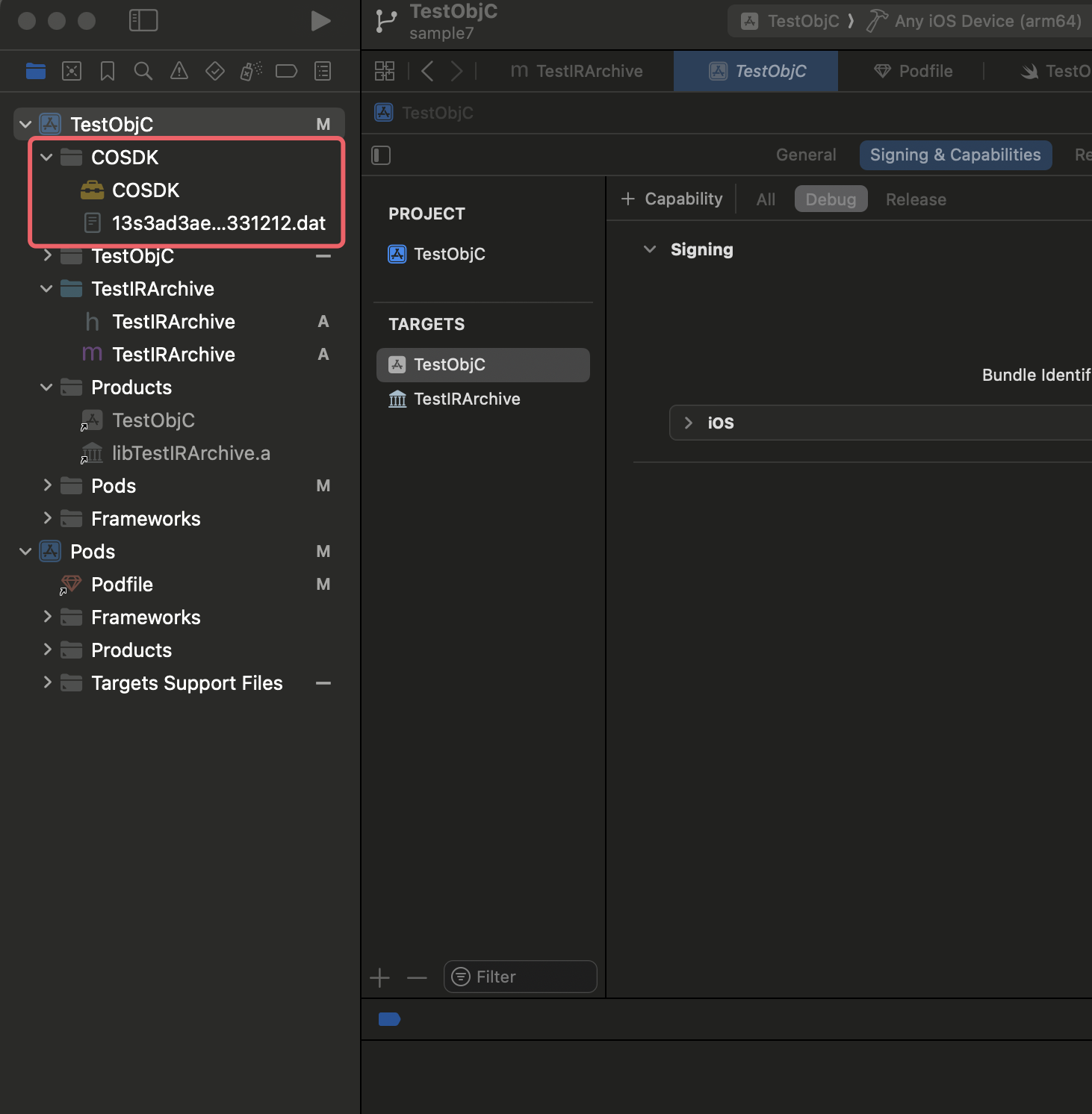Open the Debug navigator spray icon
The width and height of the screenshot is (1092, 1114).
(251, 71)
